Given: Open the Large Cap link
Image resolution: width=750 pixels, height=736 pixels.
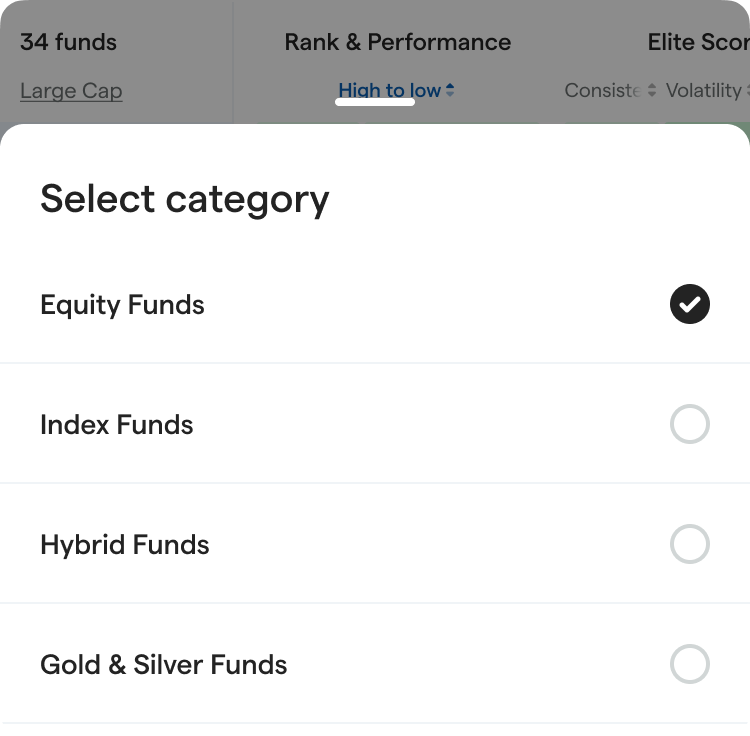Looking at the screenshot, I should tap(71, 91).
